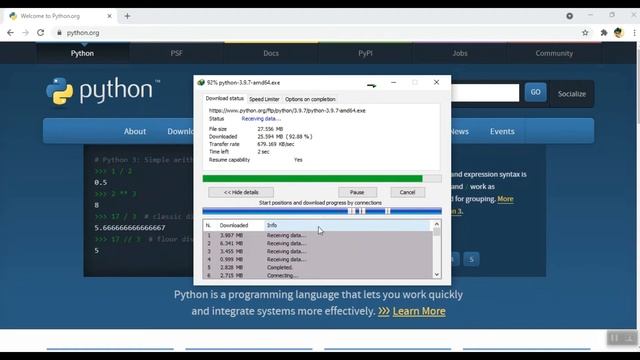Viewport: 640px width, 360px height.
Task: Click the Python logo on the website
Action: click(x=103, y=91)
